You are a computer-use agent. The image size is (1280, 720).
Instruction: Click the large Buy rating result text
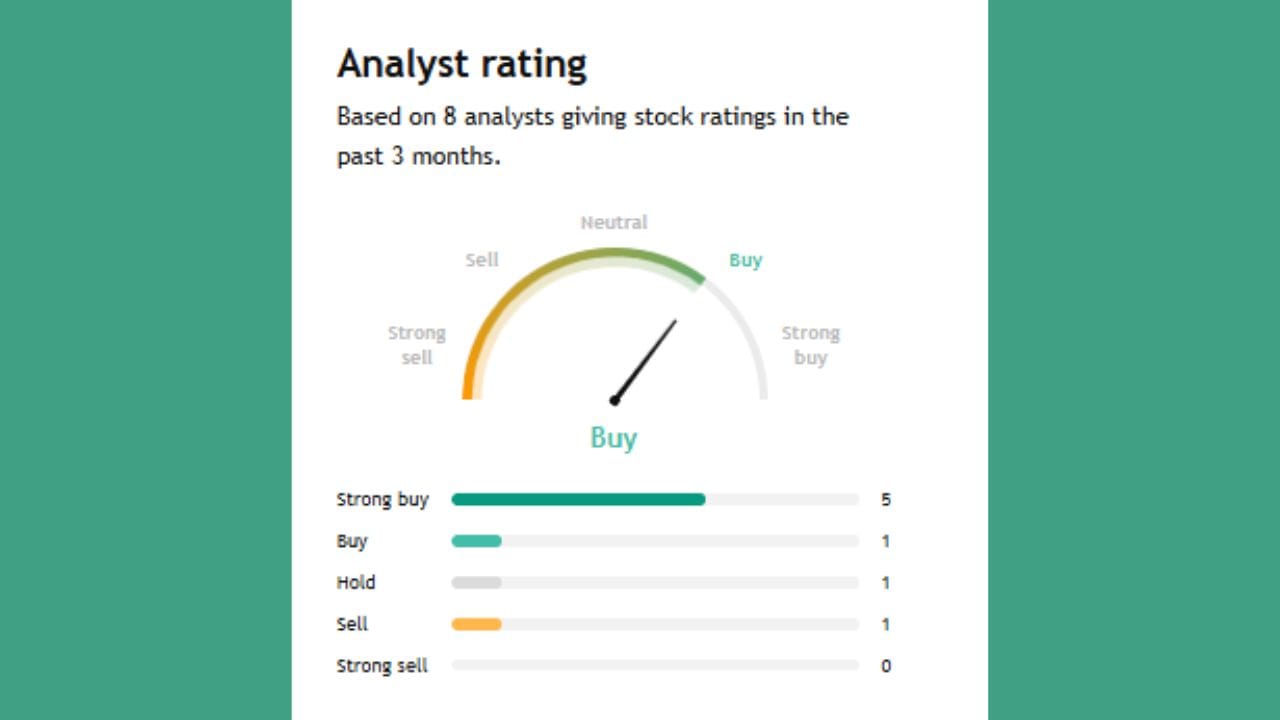point(613,438)
